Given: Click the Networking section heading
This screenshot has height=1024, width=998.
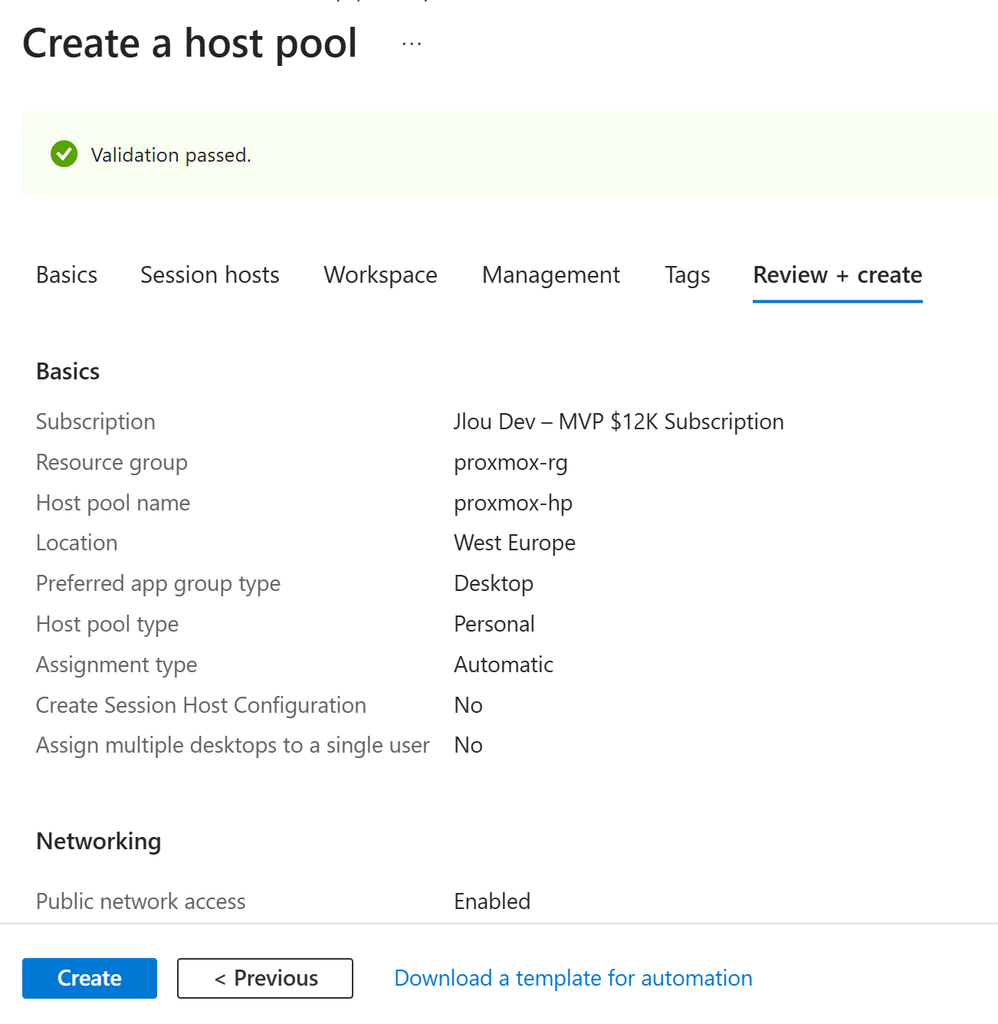Looking at the screenshot, I should pos(99,841).
